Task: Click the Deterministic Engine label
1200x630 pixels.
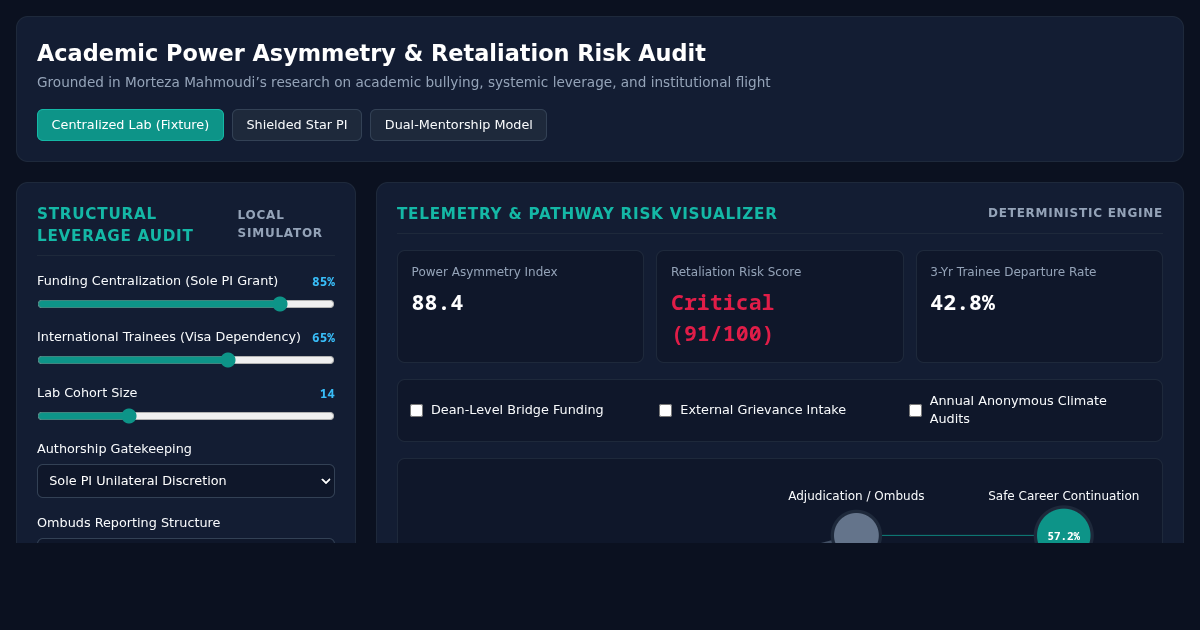Action: (1075, 213)
